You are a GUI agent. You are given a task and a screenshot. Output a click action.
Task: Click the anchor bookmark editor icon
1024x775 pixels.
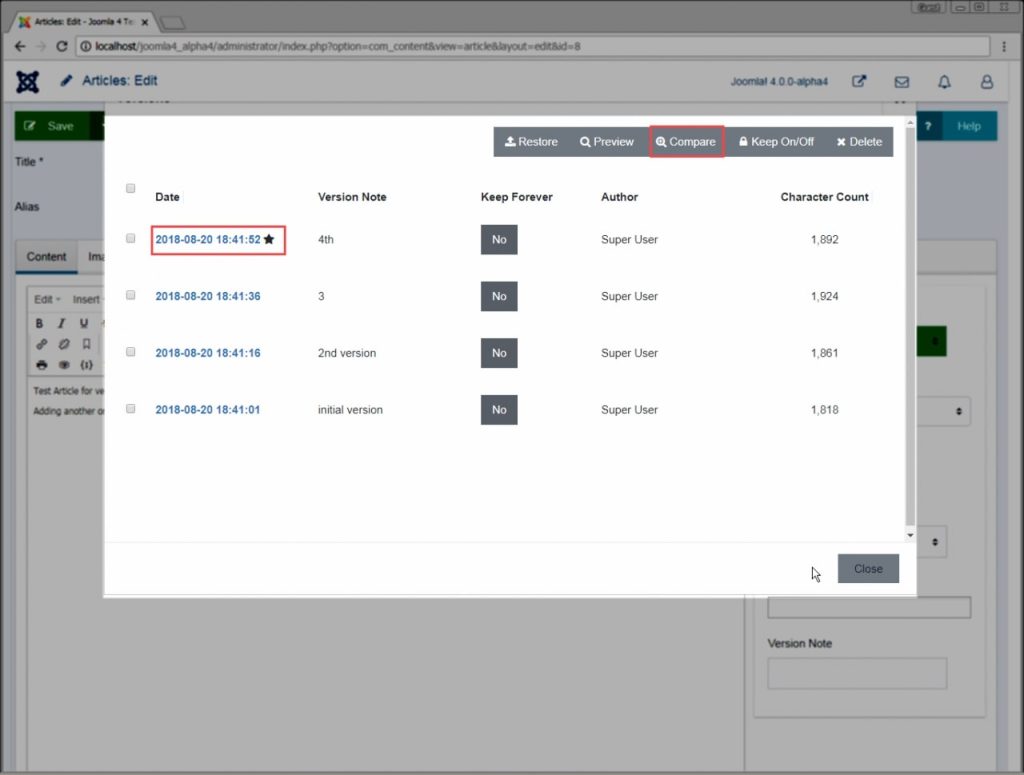[x=86, y=344]
